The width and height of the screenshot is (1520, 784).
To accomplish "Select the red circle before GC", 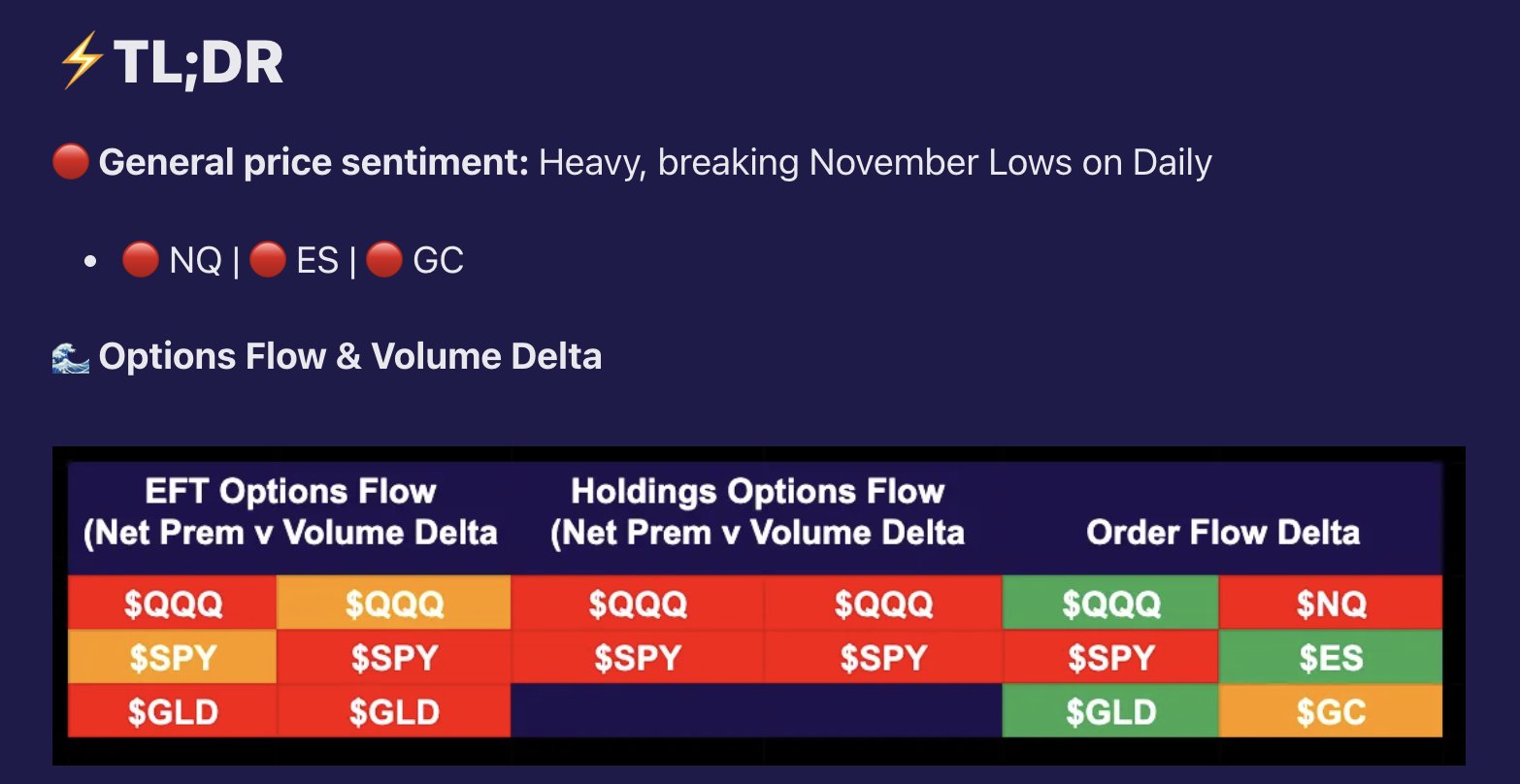I will point(383,260).
